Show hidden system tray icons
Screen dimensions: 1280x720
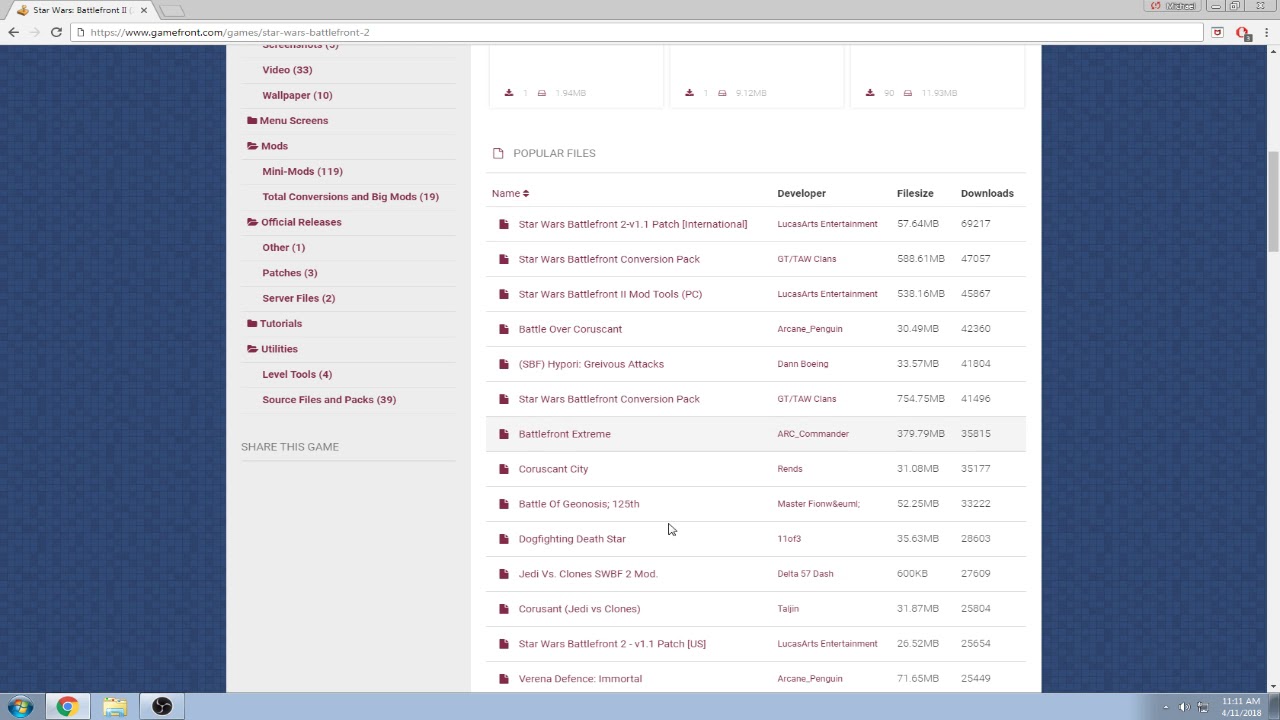(x=1165, y=707)
